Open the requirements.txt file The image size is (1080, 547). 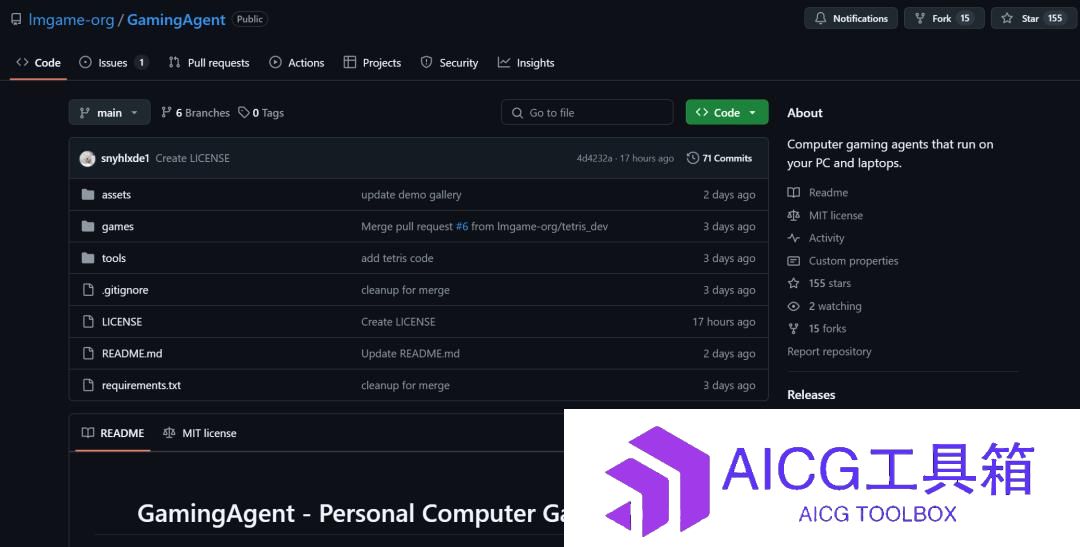(x=141, y=385)
